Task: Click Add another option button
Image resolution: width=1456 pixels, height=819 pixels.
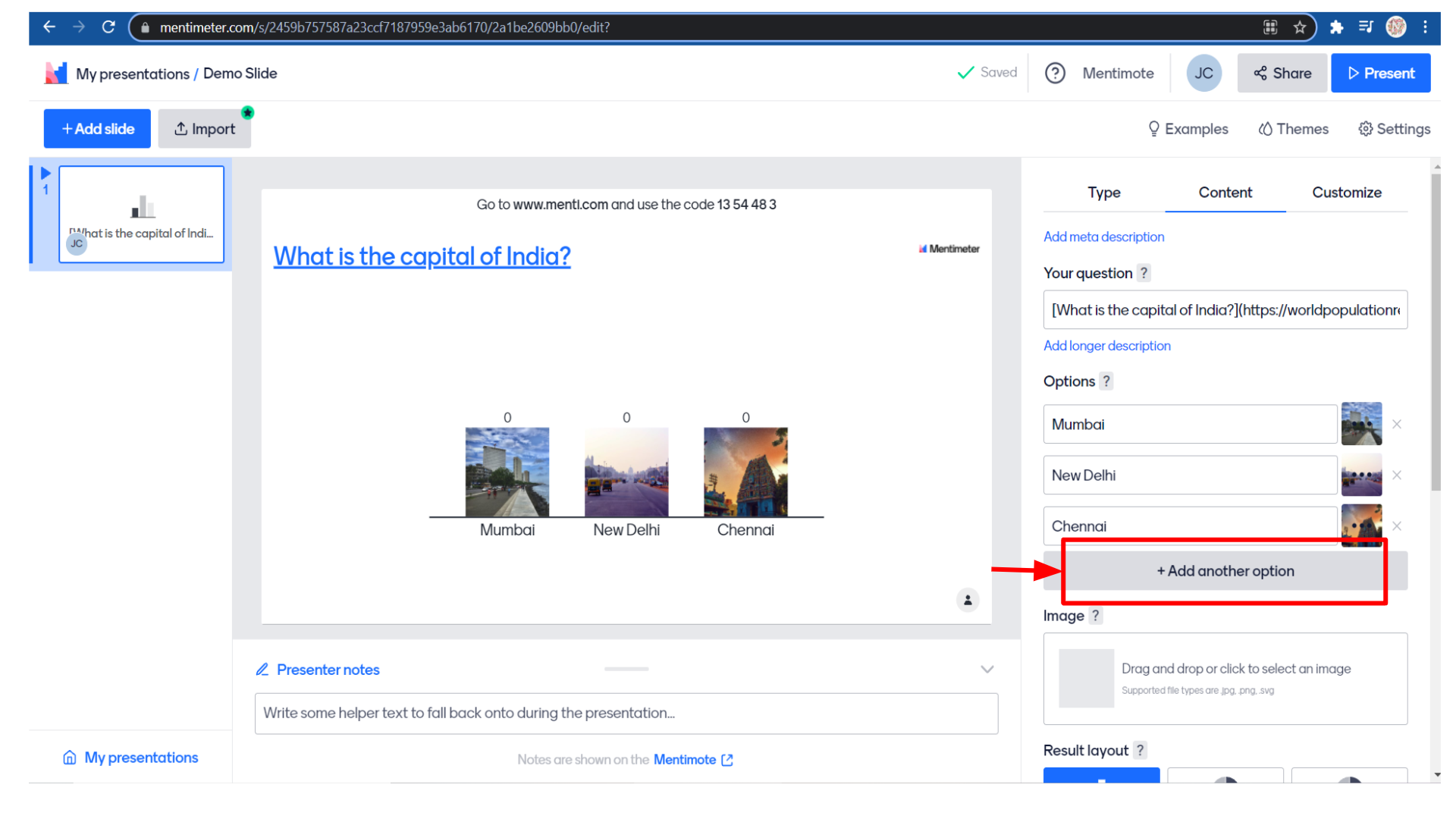Action: 1225,571
